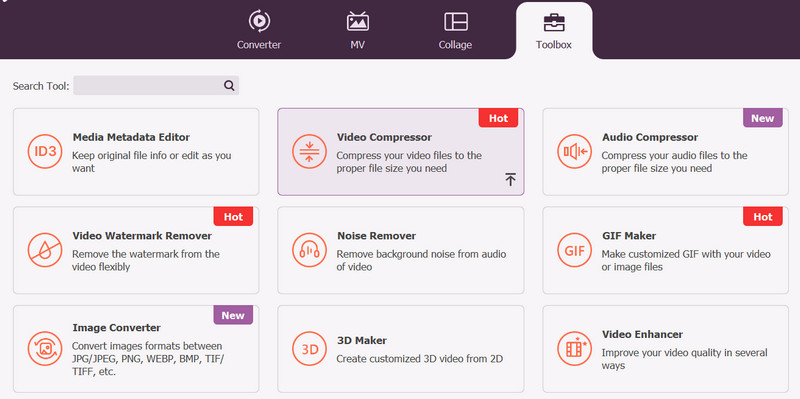The height and width of the screenshot is (399, 800).
Task: Click the Collage layout icon
Action: tap(456, 21)
